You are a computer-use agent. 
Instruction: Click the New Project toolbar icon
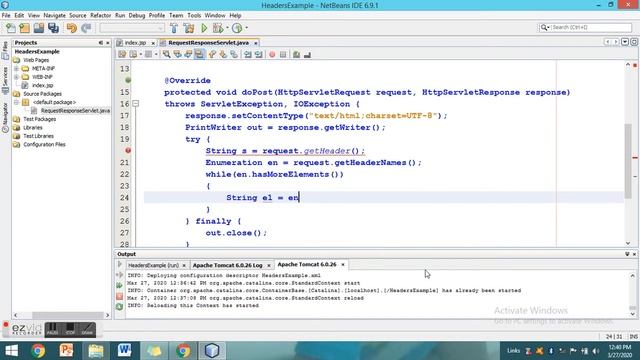click(x=24, y=28)
